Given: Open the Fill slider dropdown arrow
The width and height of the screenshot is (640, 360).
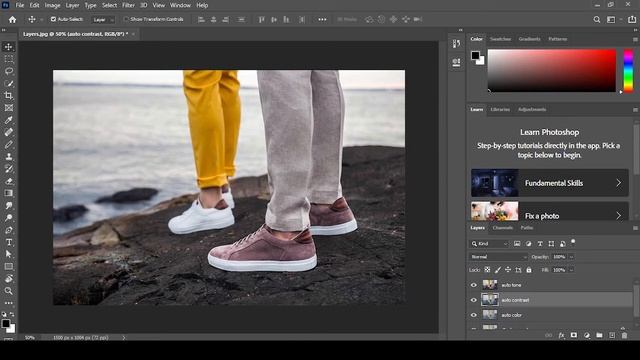Looking at the screenshot, I should (571, 270).
